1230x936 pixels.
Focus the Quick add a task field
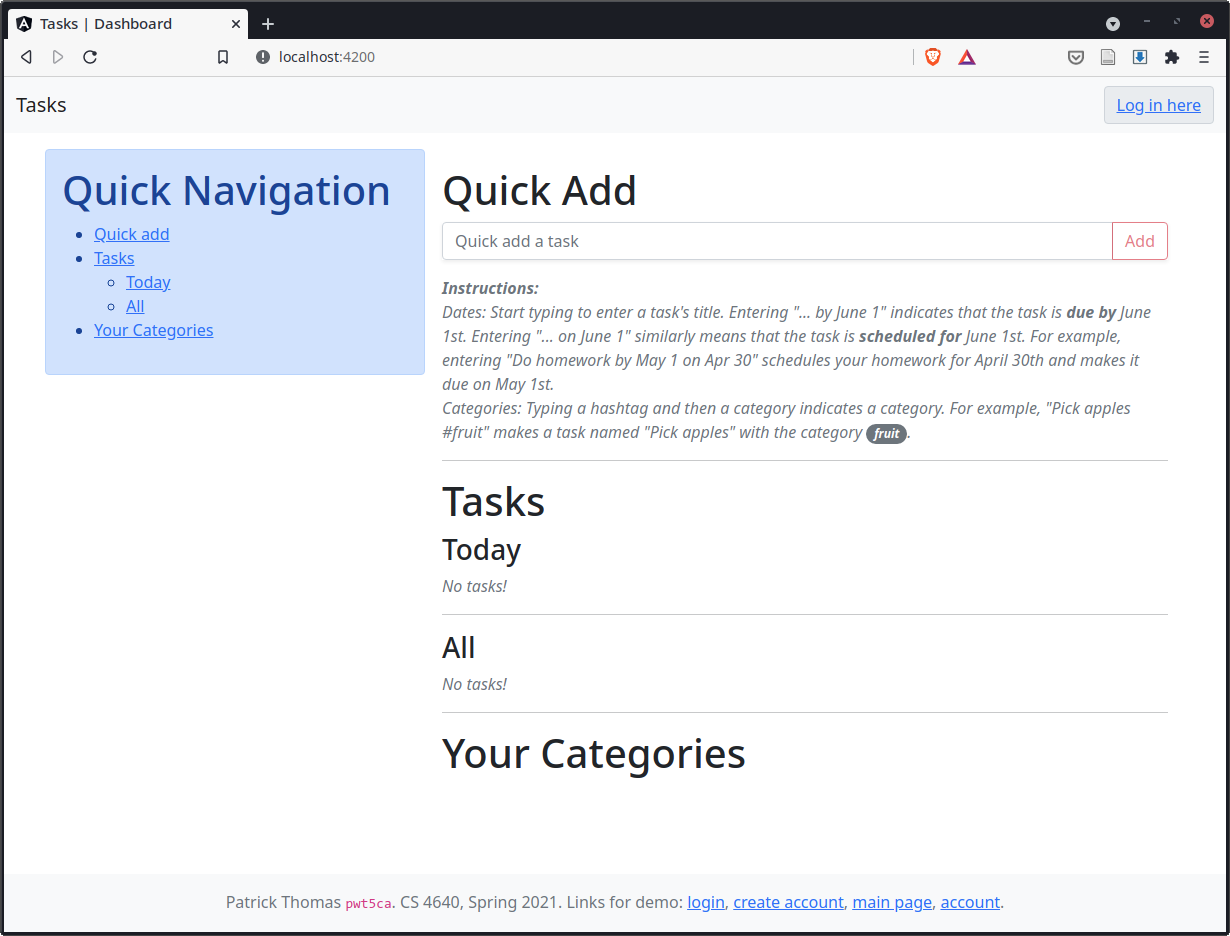[x=777, y=241]
